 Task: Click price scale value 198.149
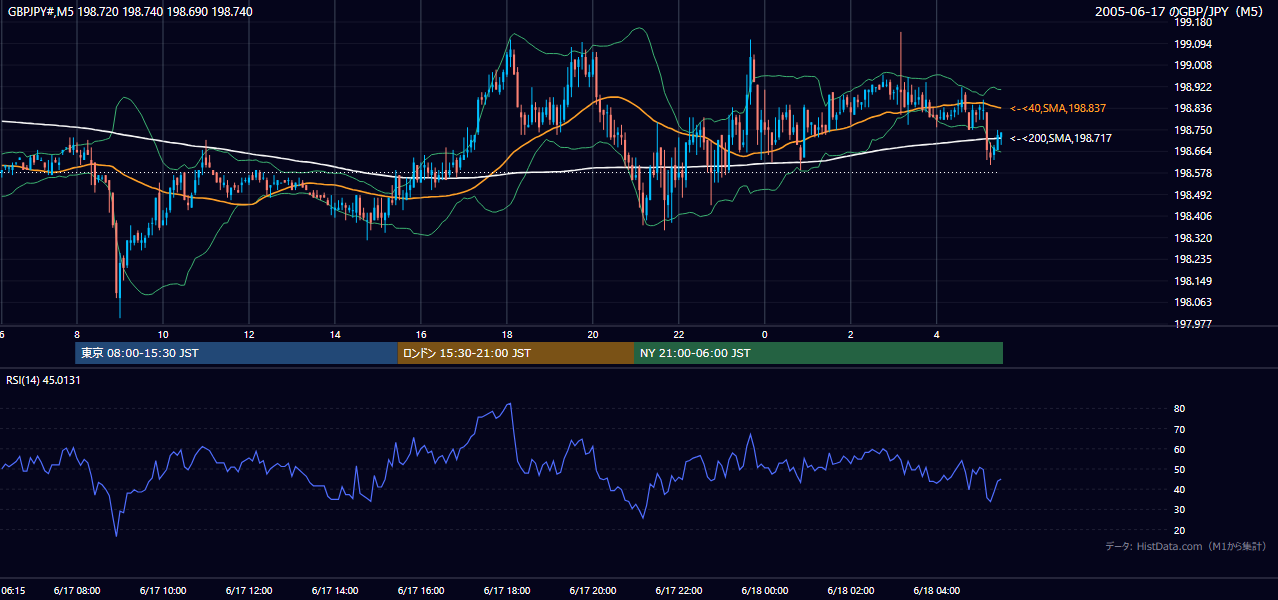[x=1193, y=281]
